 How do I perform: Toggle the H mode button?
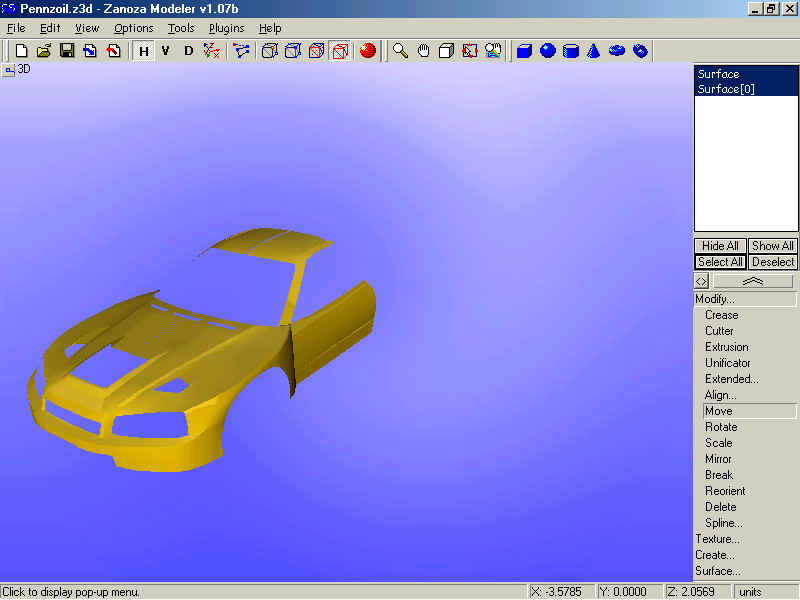click(144, 51)
